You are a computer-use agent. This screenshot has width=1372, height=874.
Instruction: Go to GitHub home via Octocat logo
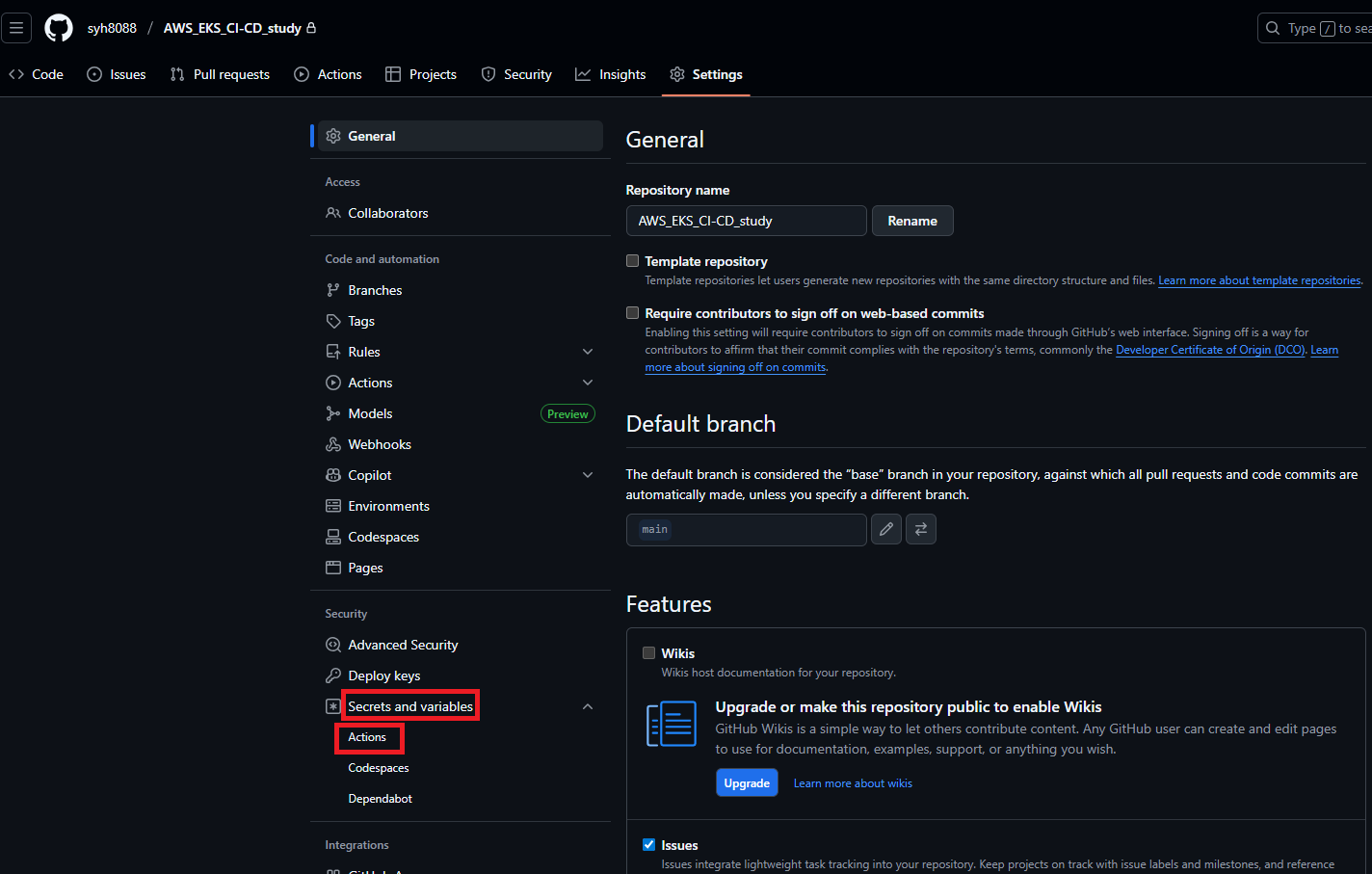click(59, 28)
